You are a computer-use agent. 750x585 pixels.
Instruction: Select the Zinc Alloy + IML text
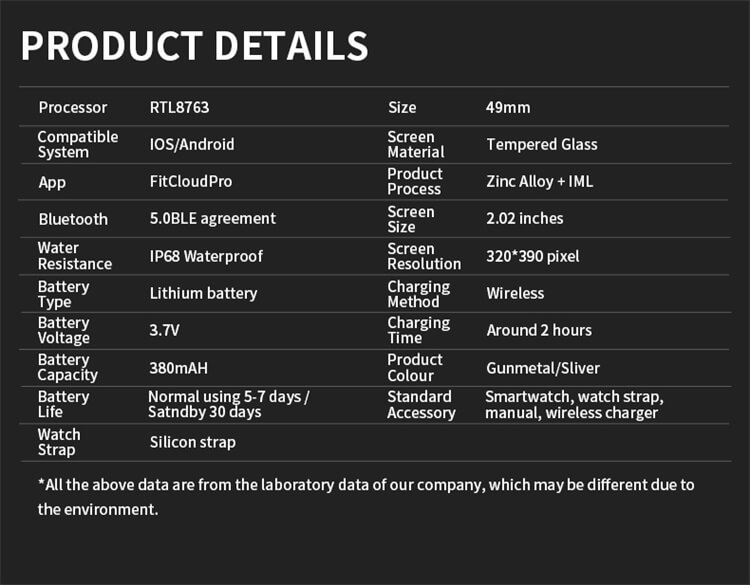(x=540, y=181)
